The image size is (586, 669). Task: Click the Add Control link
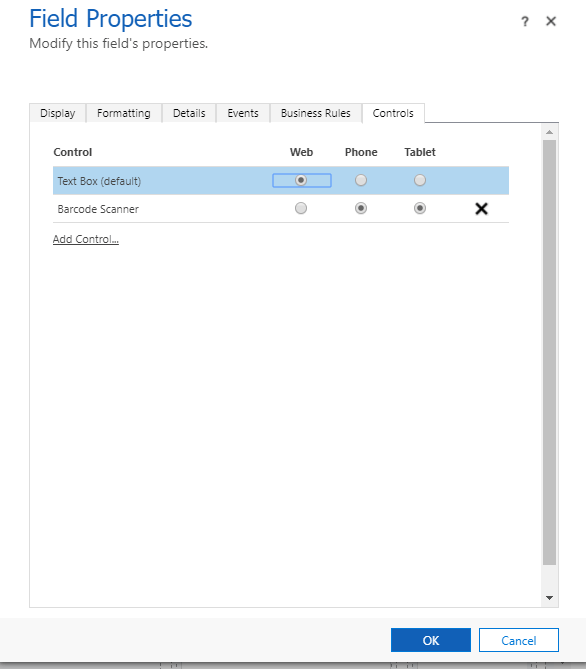[x=86, y=239]
